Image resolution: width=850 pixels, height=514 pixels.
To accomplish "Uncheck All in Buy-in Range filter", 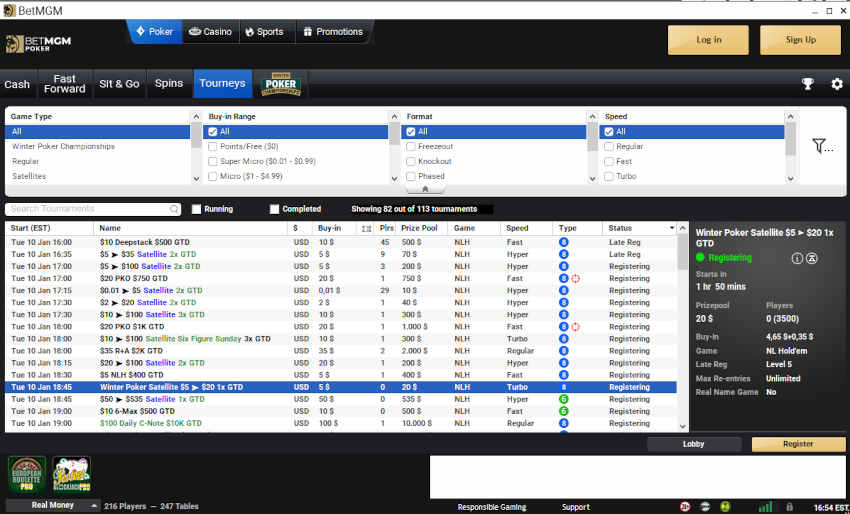I will [x=212, y=132].
